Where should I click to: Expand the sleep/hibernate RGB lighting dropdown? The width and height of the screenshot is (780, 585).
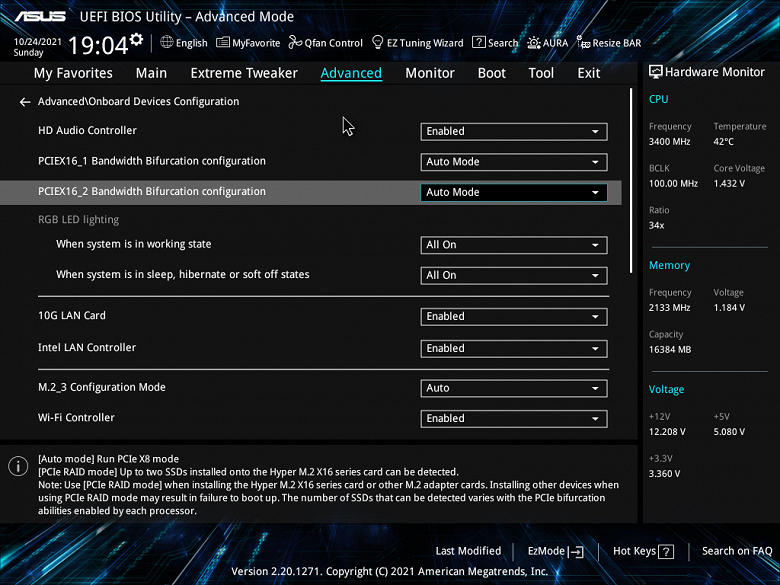click(514, 276)
